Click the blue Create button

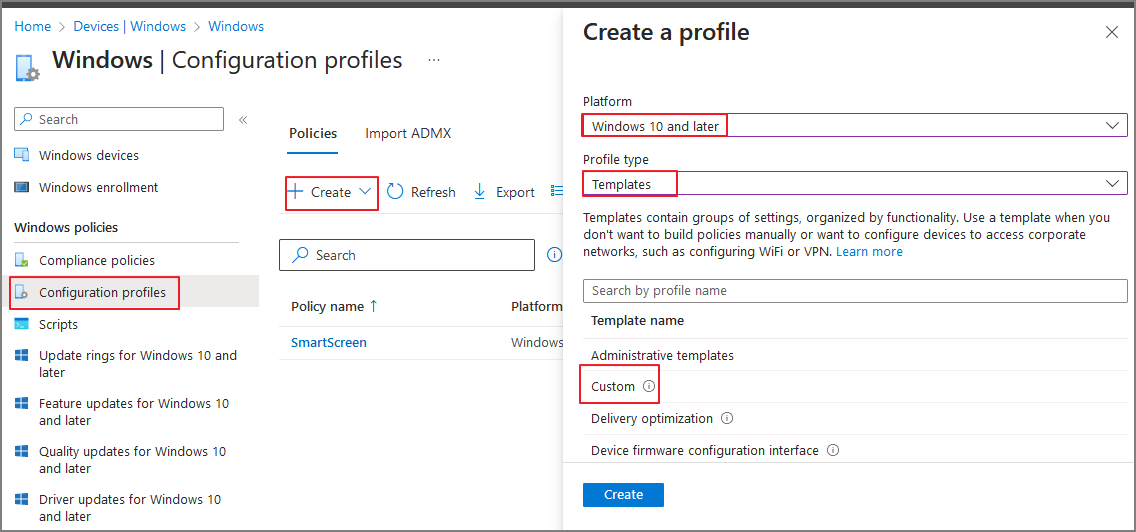tap(623, 494)
